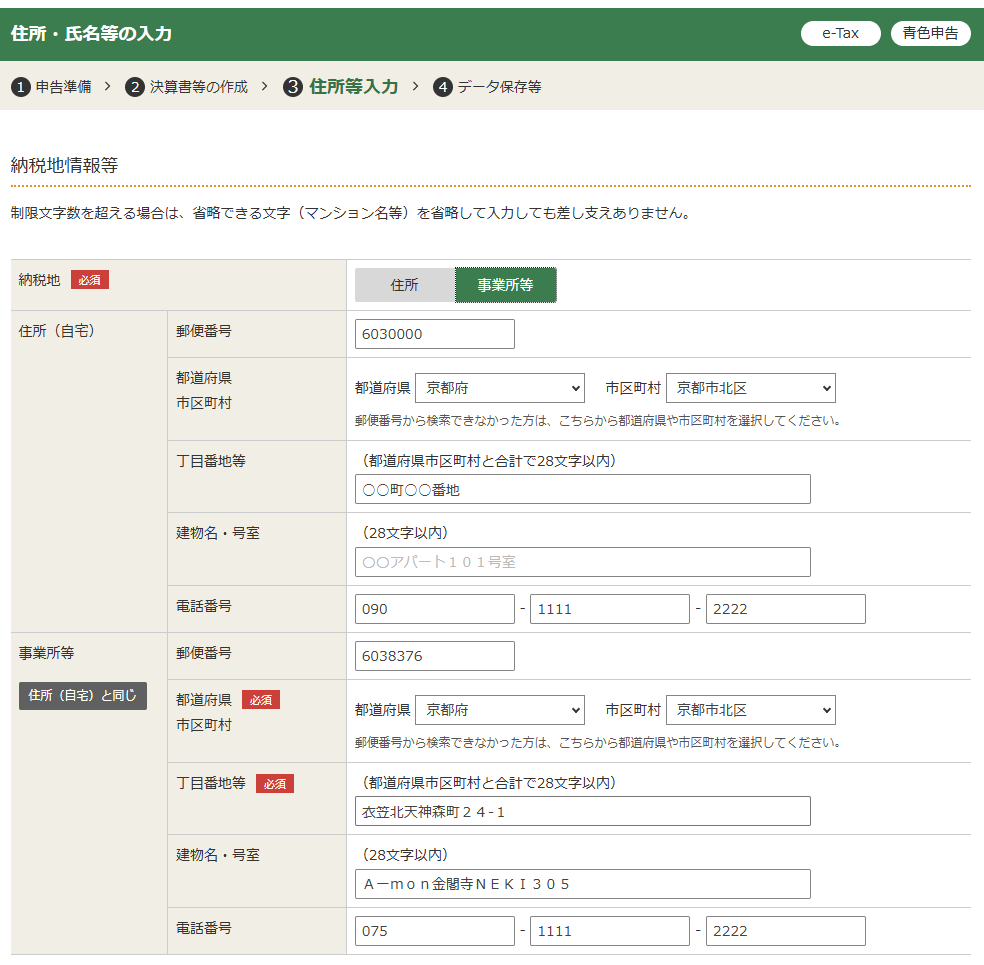
Task: Go to step 1 申告準備
Action: 52,87
